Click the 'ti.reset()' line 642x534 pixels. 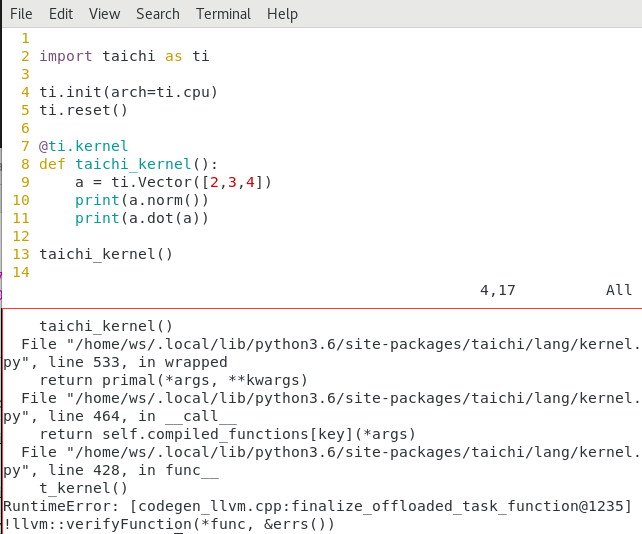pos(83,110)
